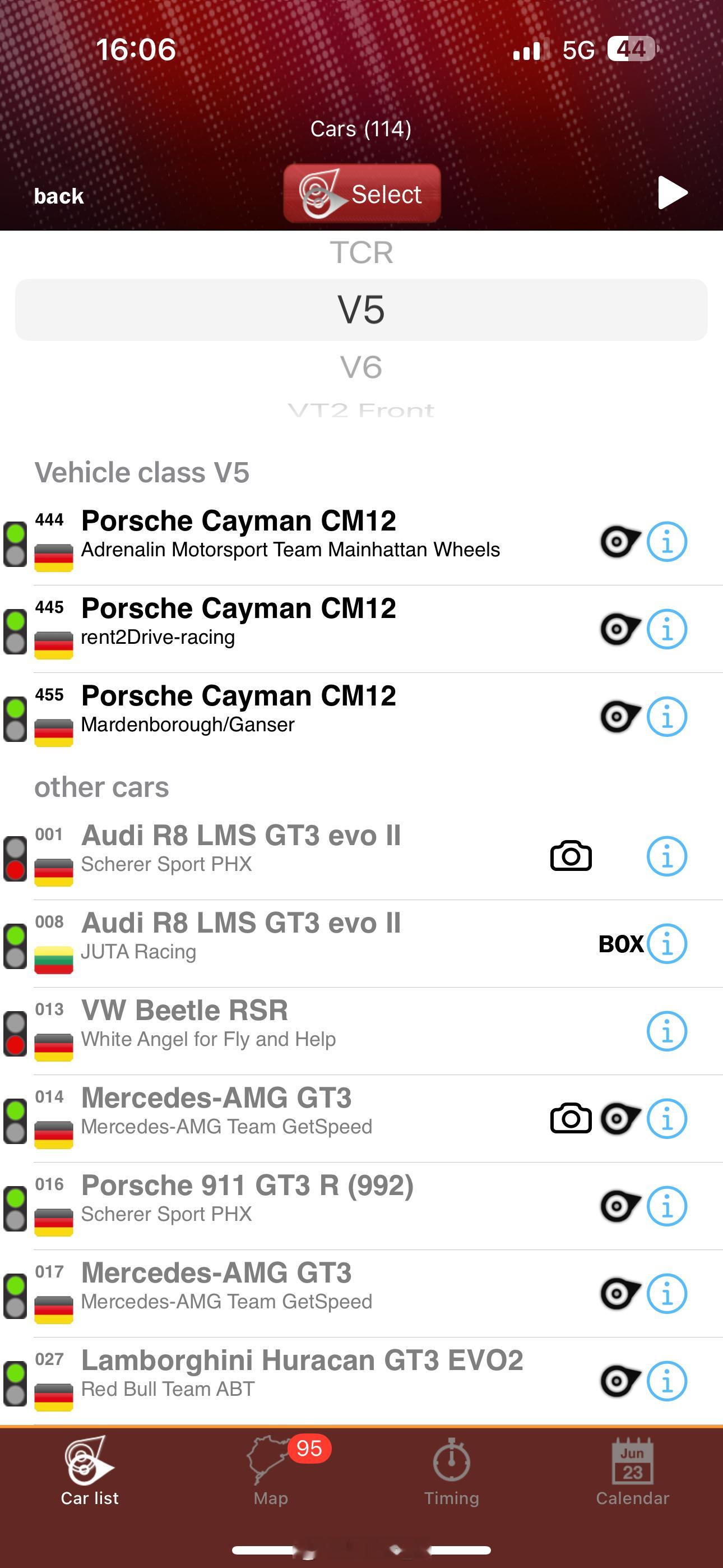The image size is (723, 1568).
Task: Tap the BOX indicator for JUTA Racing
Action: coord(621,943)
